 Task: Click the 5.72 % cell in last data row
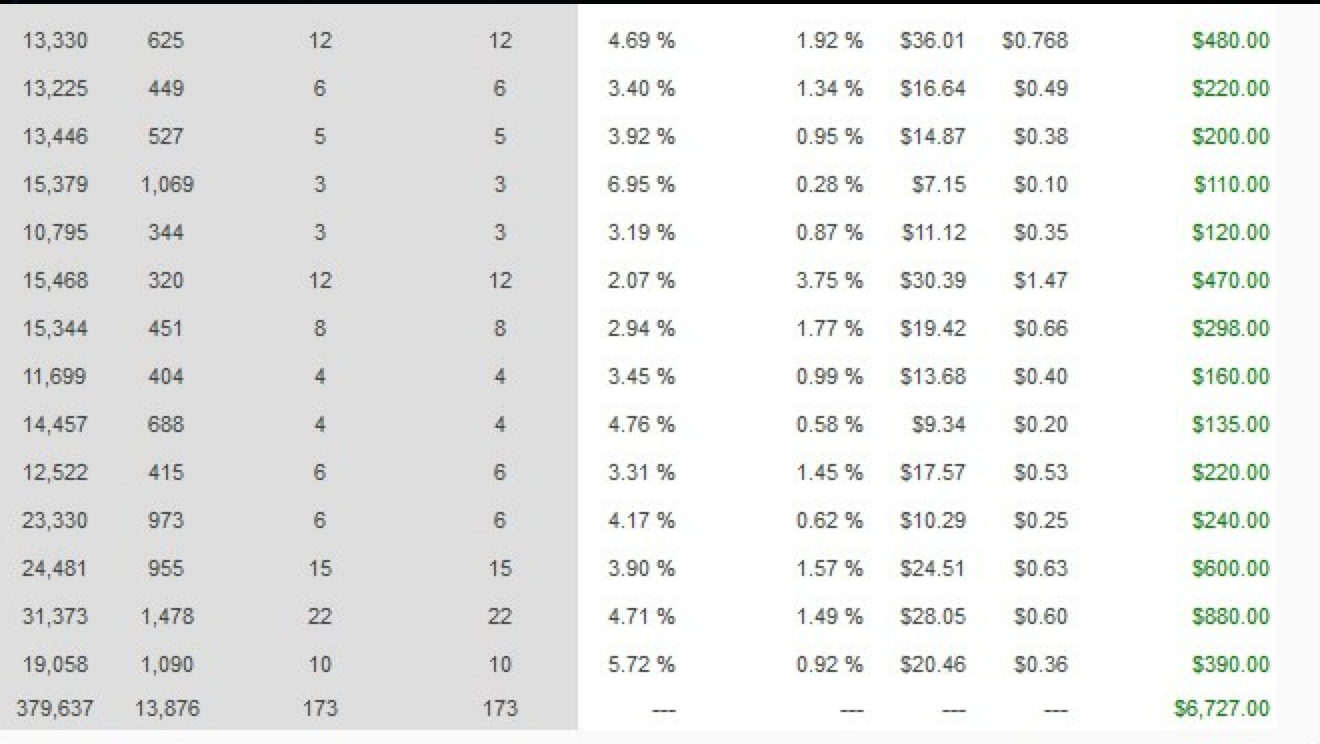641,665
